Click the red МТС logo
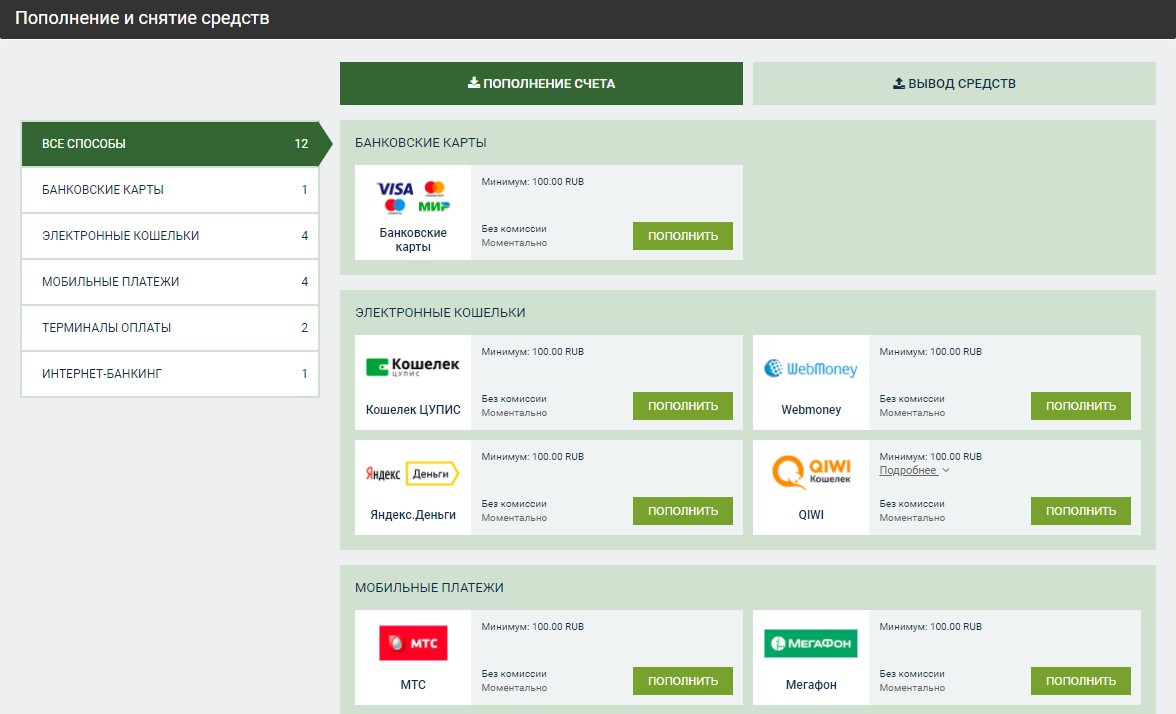1176x714 pixels. click(413, 643)
